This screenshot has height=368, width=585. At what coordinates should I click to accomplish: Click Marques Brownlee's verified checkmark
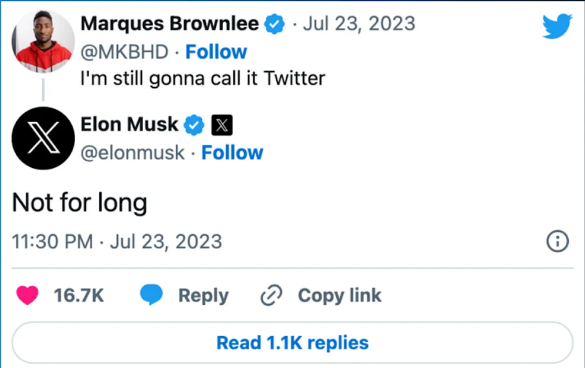pyautogui.click(x=275, y=24)
